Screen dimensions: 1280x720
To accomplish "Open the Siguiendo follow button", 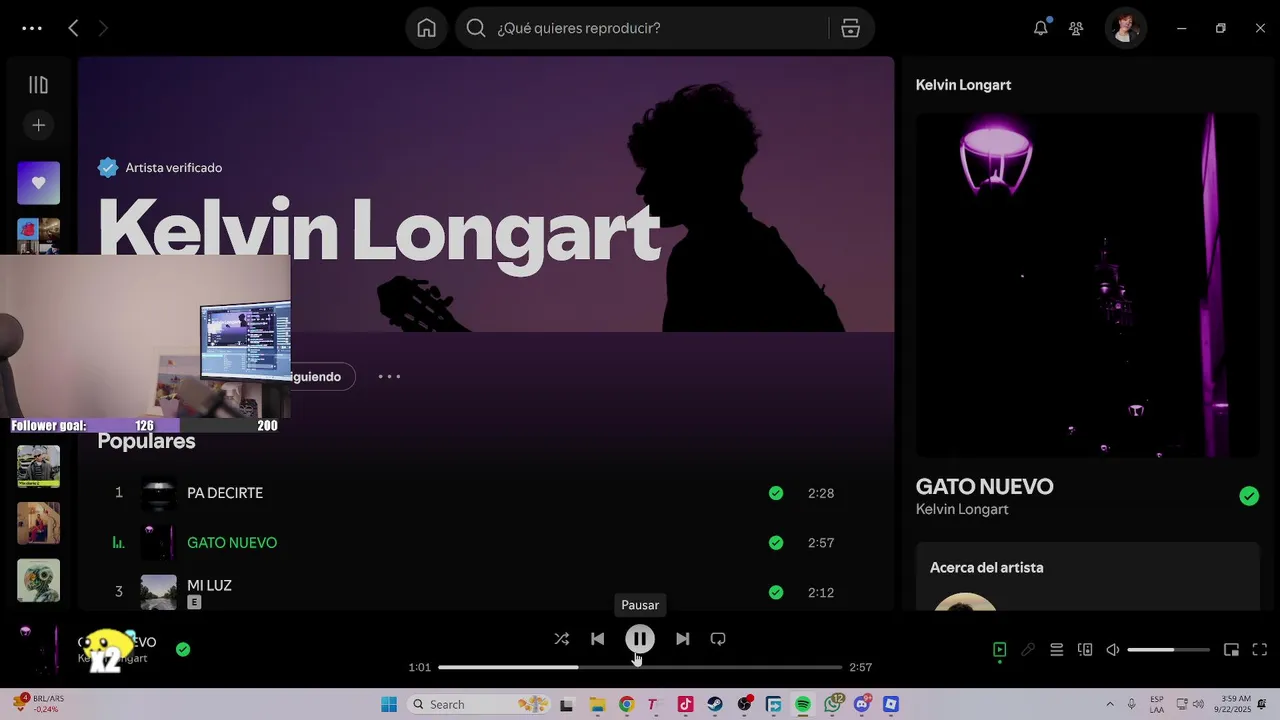I will [x=316, y=376].
